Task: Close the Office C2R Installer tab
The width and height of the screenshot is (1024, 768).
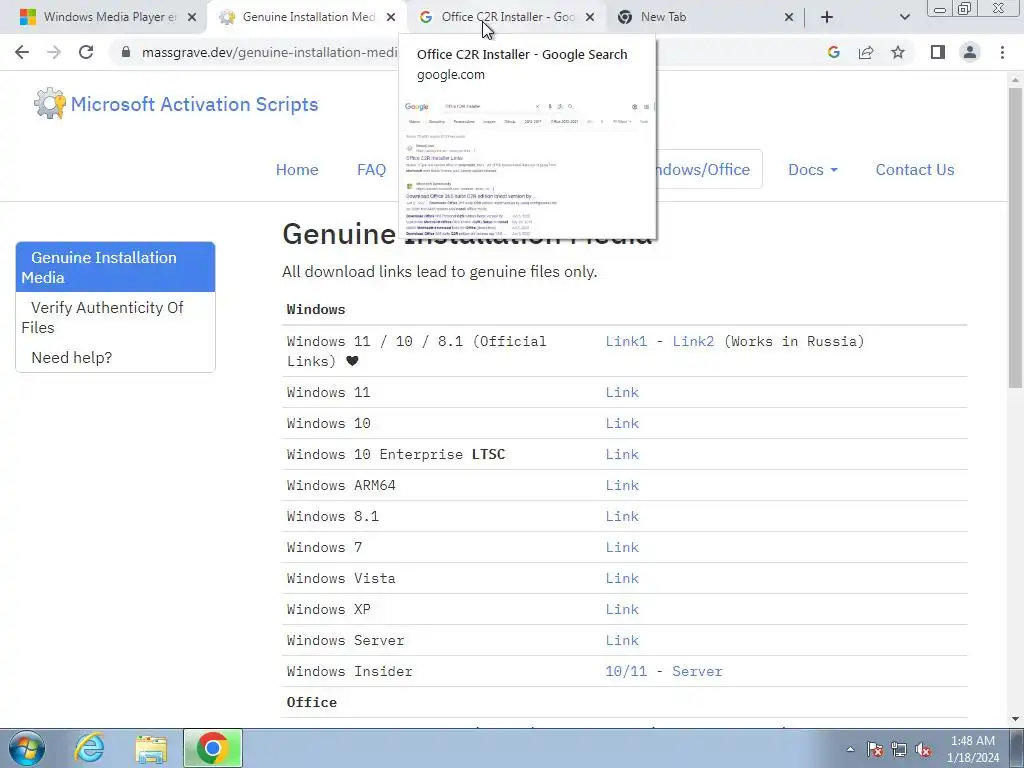Action: point(590,17)
